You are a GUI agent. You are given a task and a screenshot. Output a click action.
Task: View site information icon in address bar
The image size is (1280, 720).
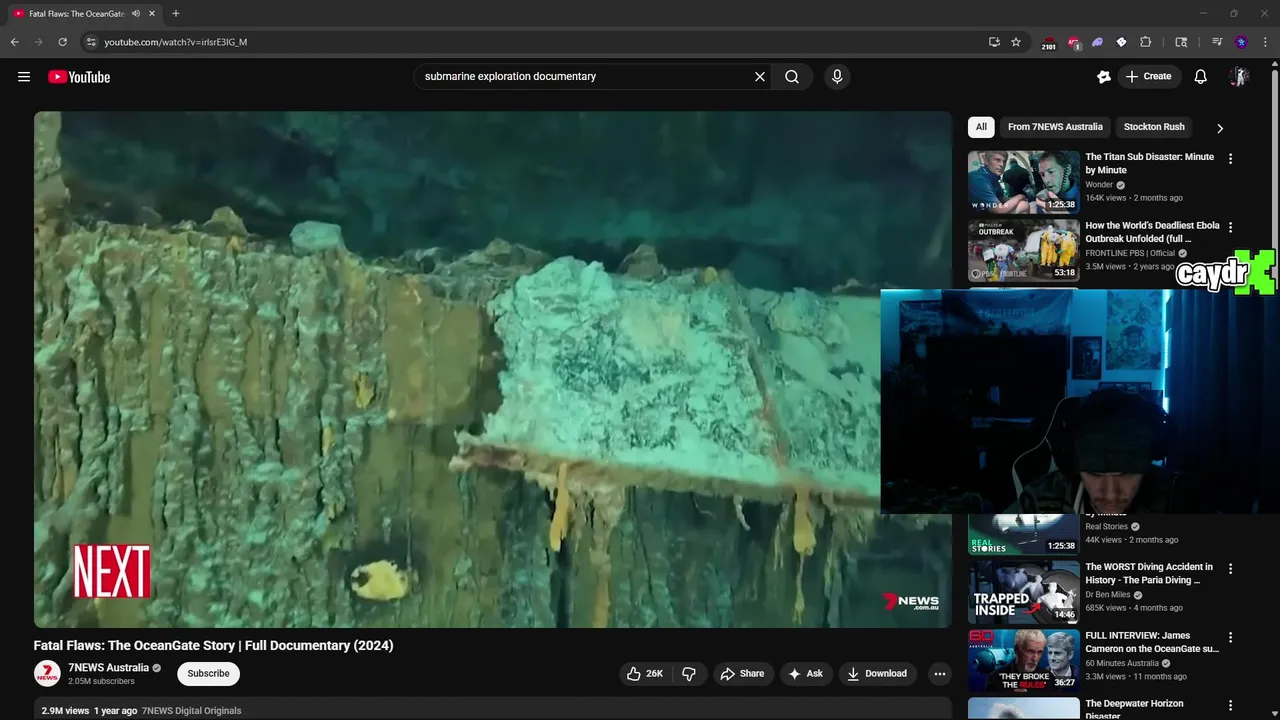click(91, 42)
